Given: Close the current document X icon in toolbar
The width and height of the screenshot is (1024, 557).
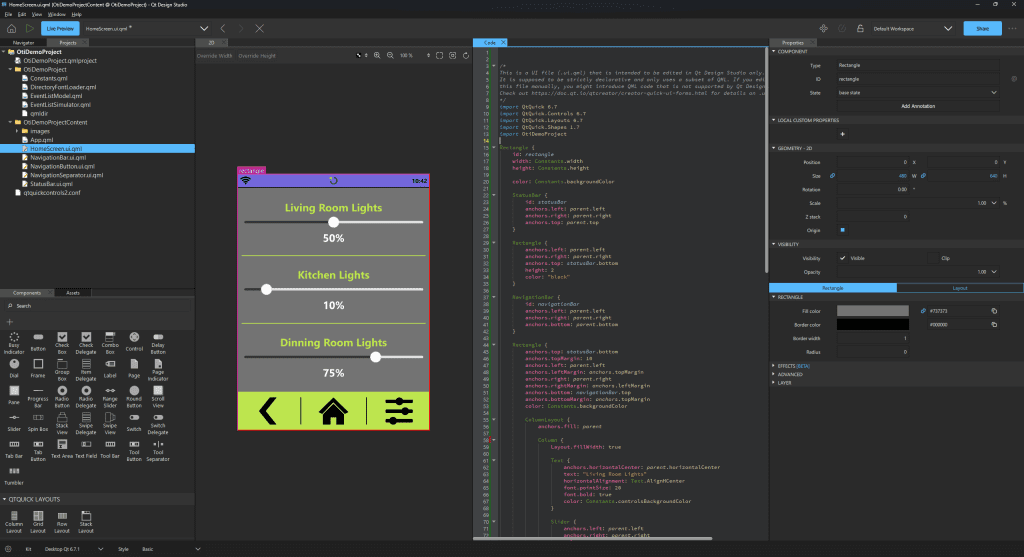Looking at the screenshot, I should click(259, 29).
